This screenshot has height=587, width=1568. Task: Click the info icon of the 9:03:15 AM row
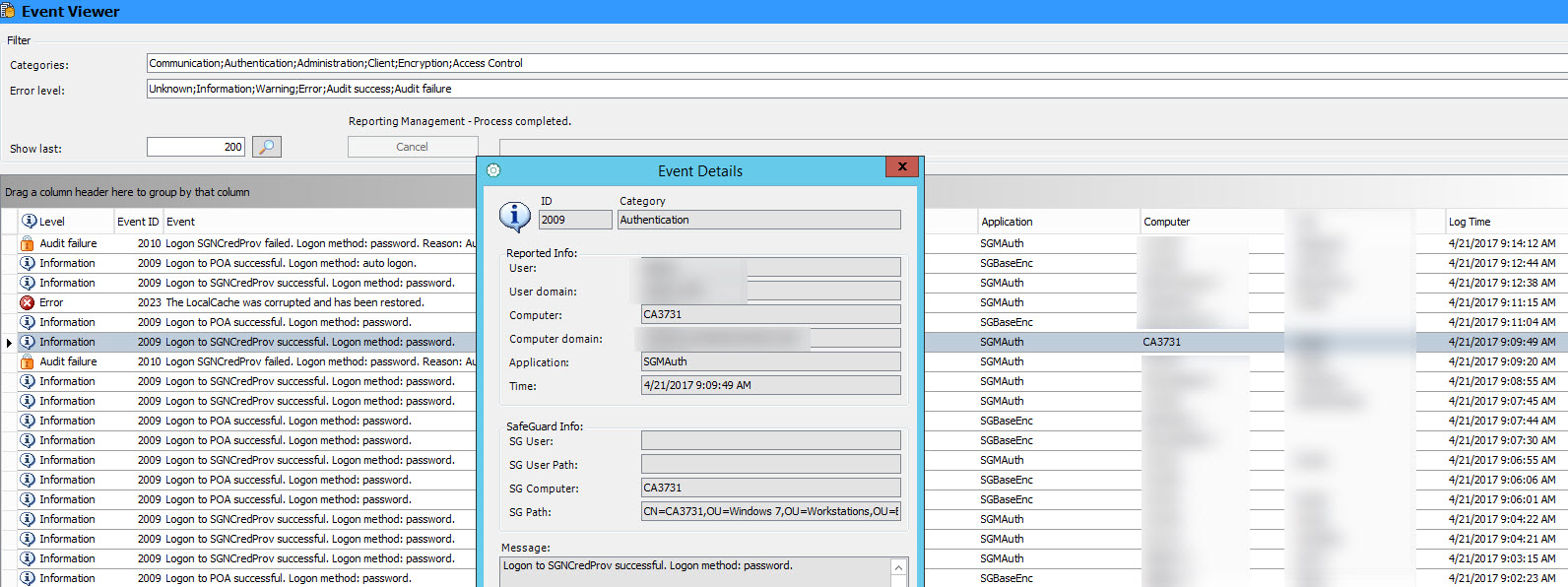tap(28, 558)
